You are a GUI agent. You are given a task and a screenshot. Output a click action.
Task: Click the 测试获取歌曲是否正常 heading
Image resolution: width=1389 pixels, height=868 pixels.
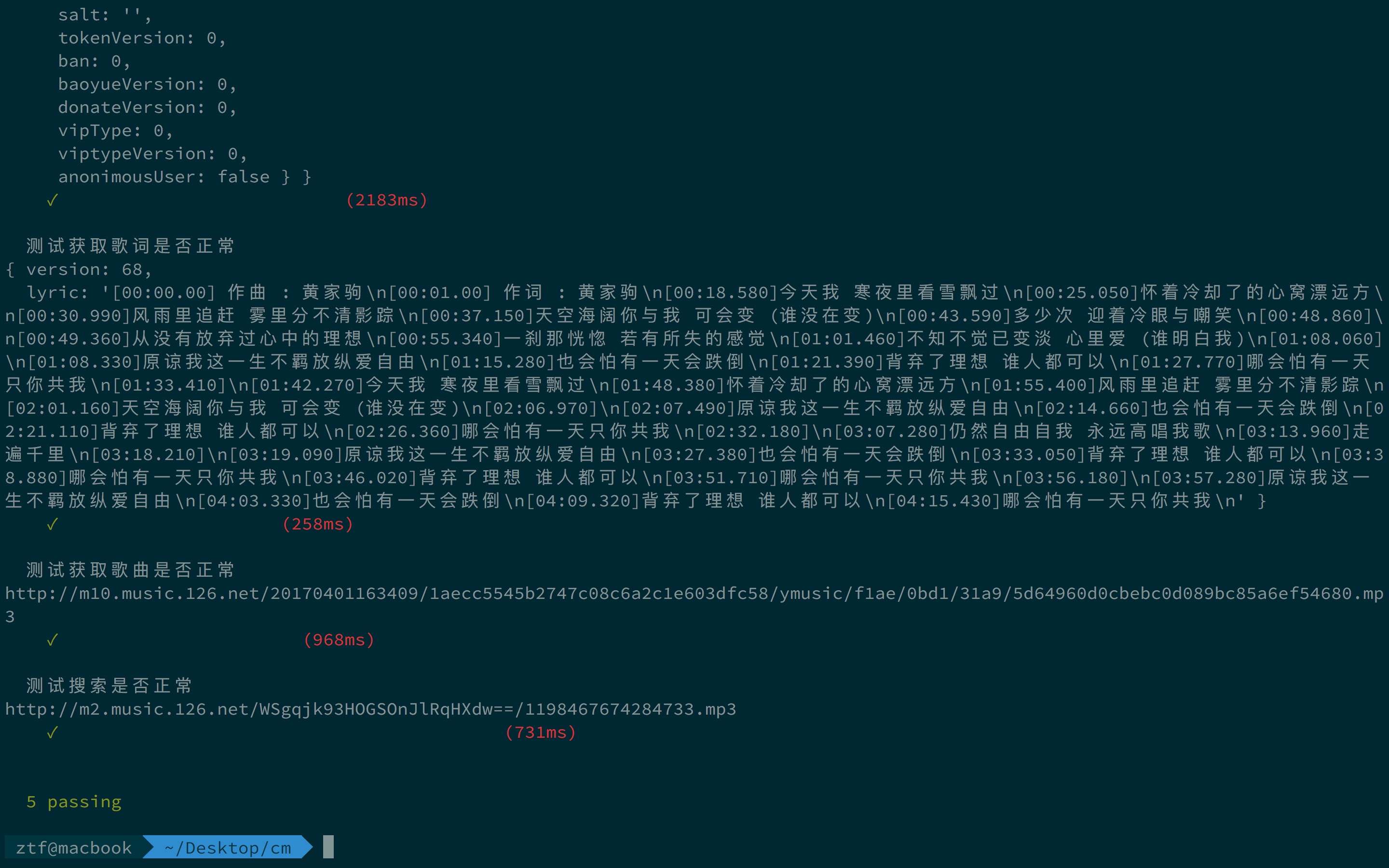click(130, 570)
